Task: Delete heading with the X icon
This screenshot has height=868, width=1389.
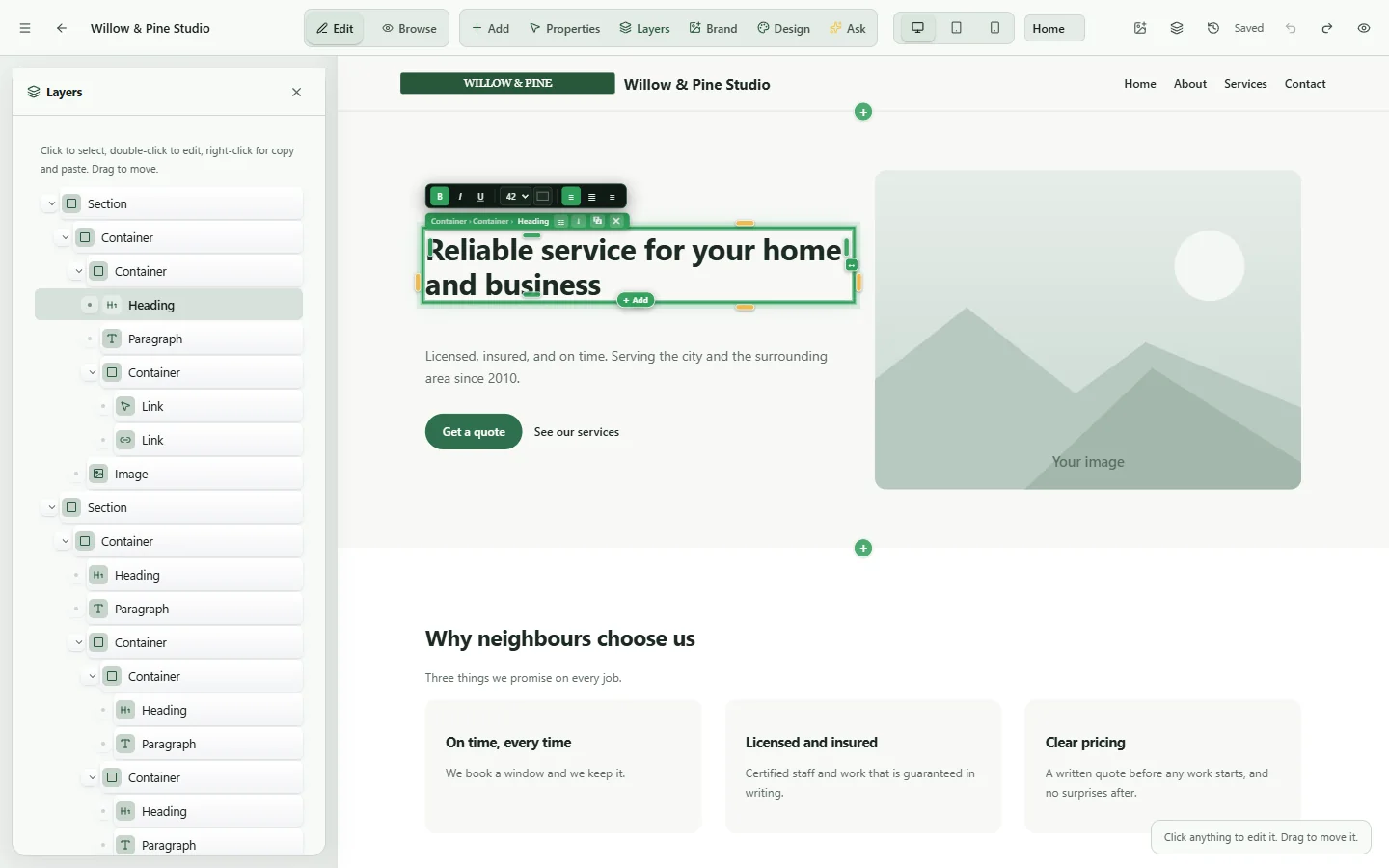Action: coord(616,221)
